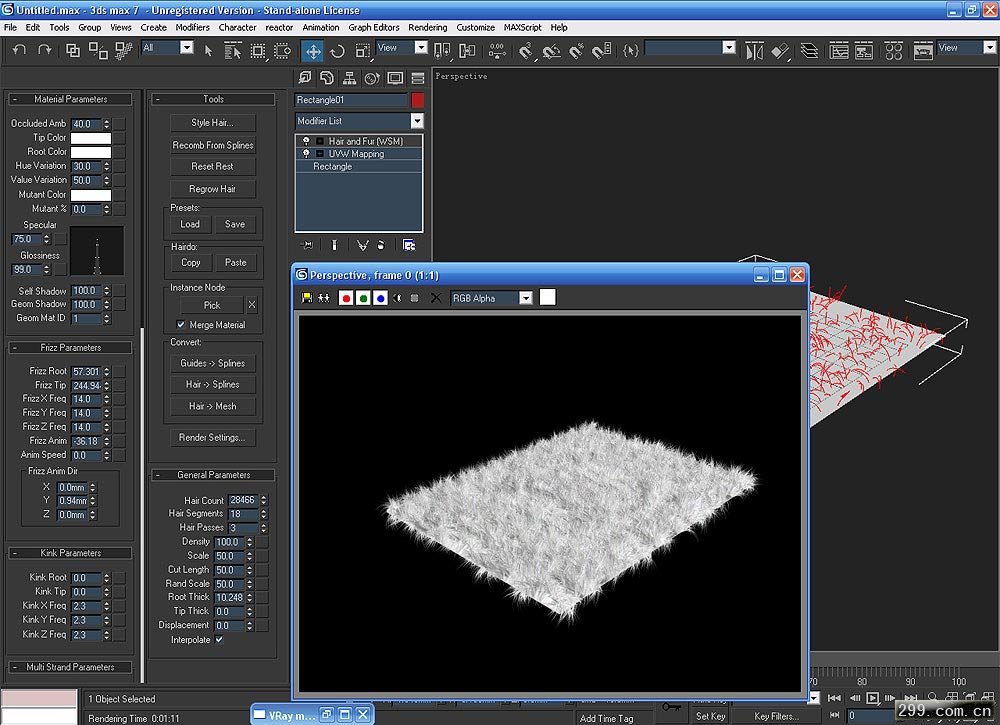The image size is (1000, 725).
Task: Click the Redo arrow in the main toolbar
Action: (x=45, y=50)
